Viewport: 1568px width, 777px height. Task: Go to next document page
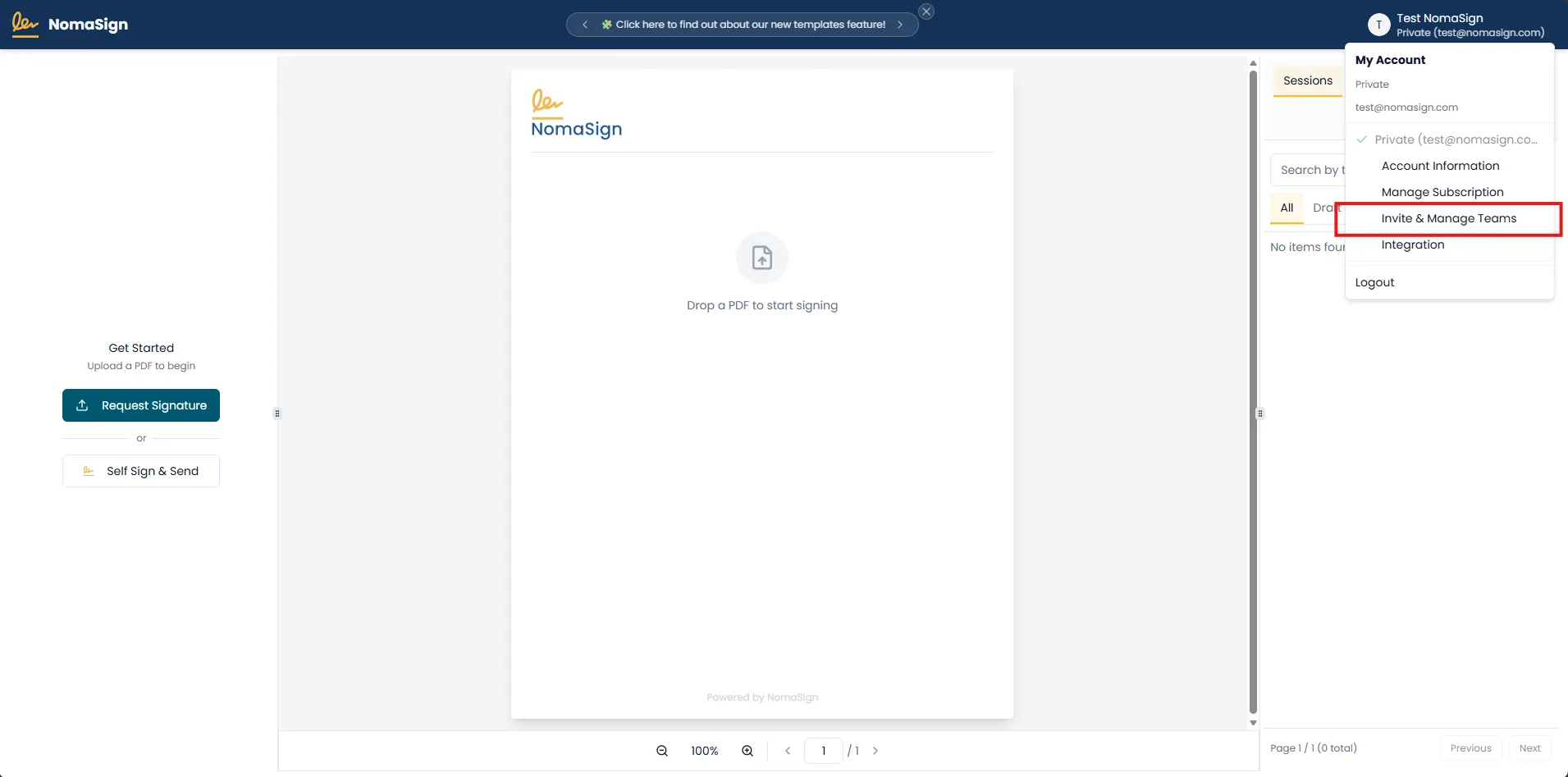tap(875, 751)
